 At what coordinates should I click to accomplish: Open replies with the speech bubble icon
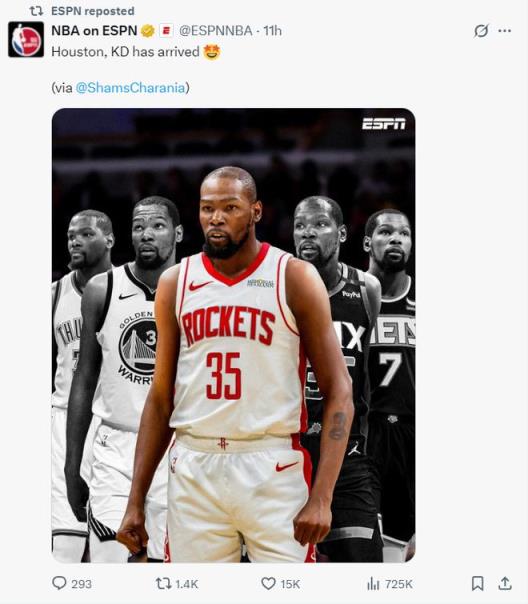(59, 583)
